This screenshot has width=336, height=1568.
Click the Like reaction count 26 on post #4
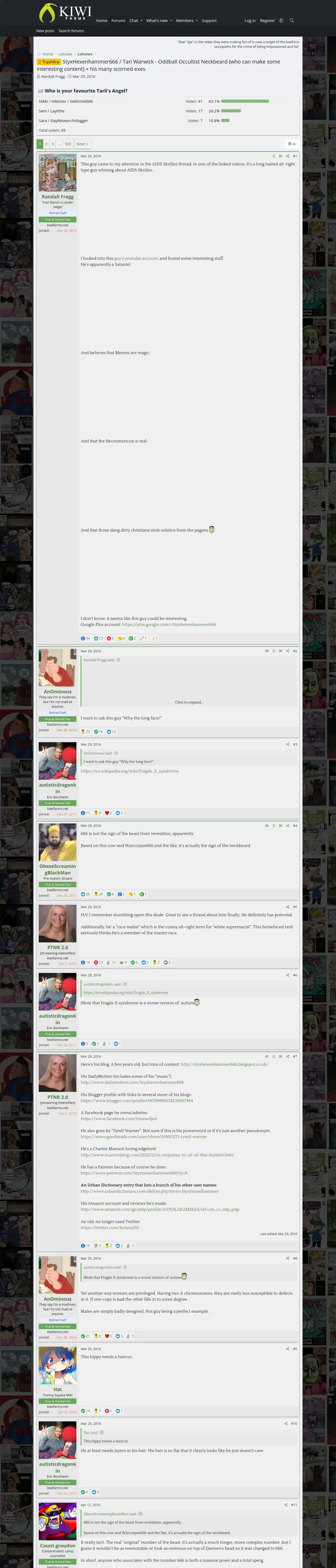coord(85,894)
